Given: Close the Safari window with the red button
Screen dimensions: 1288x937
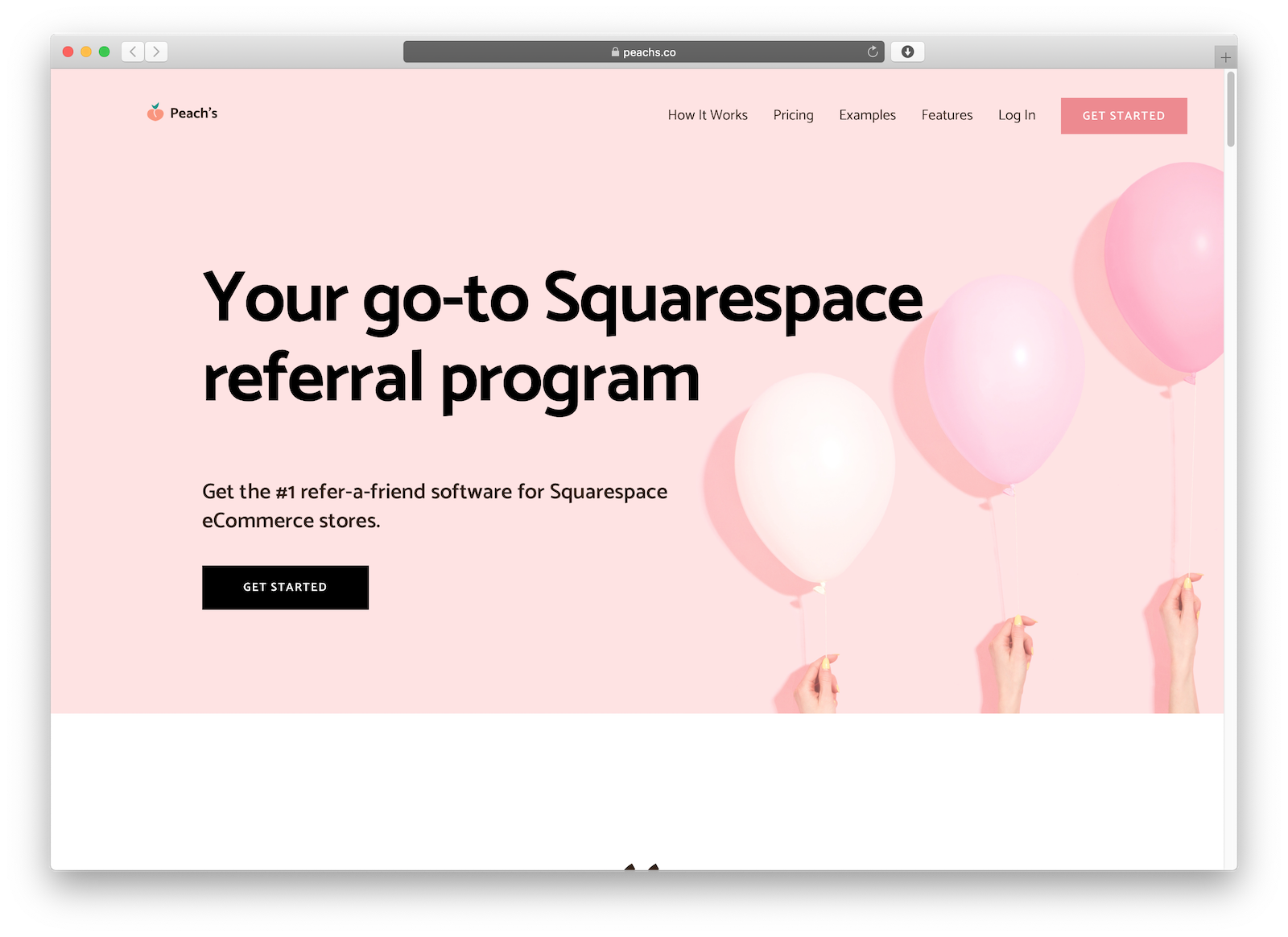Looking at the screenshot, I should (68, 52).
